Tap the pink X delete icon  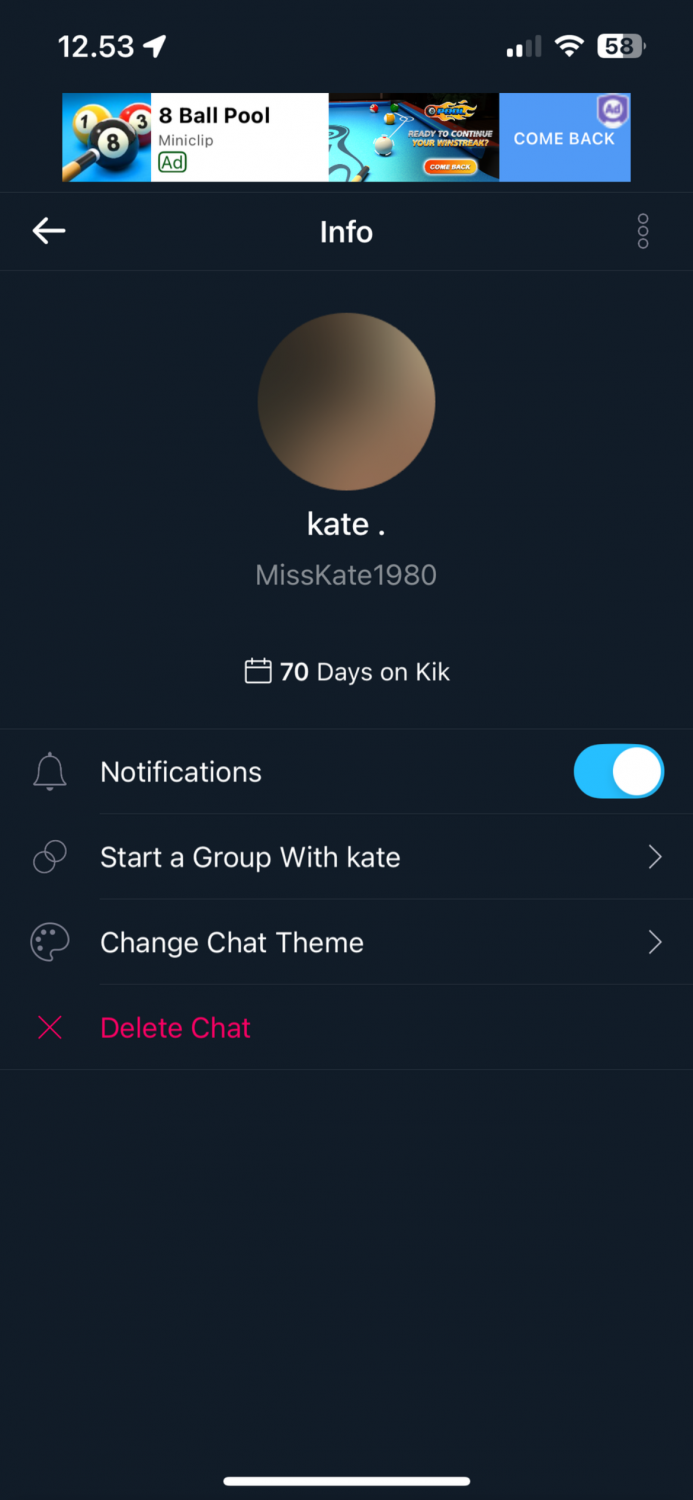click(50, 1027)
